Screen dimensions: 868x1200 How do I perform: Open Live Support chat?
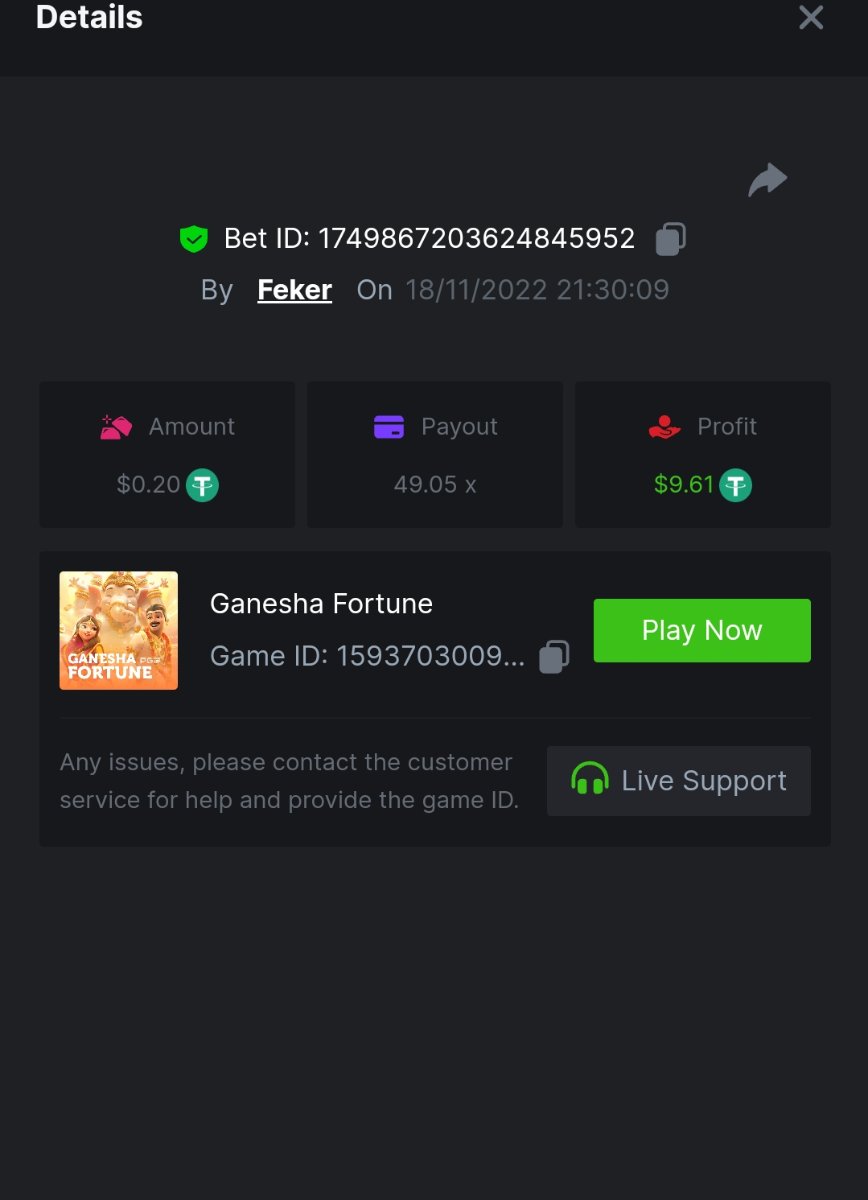679,780
